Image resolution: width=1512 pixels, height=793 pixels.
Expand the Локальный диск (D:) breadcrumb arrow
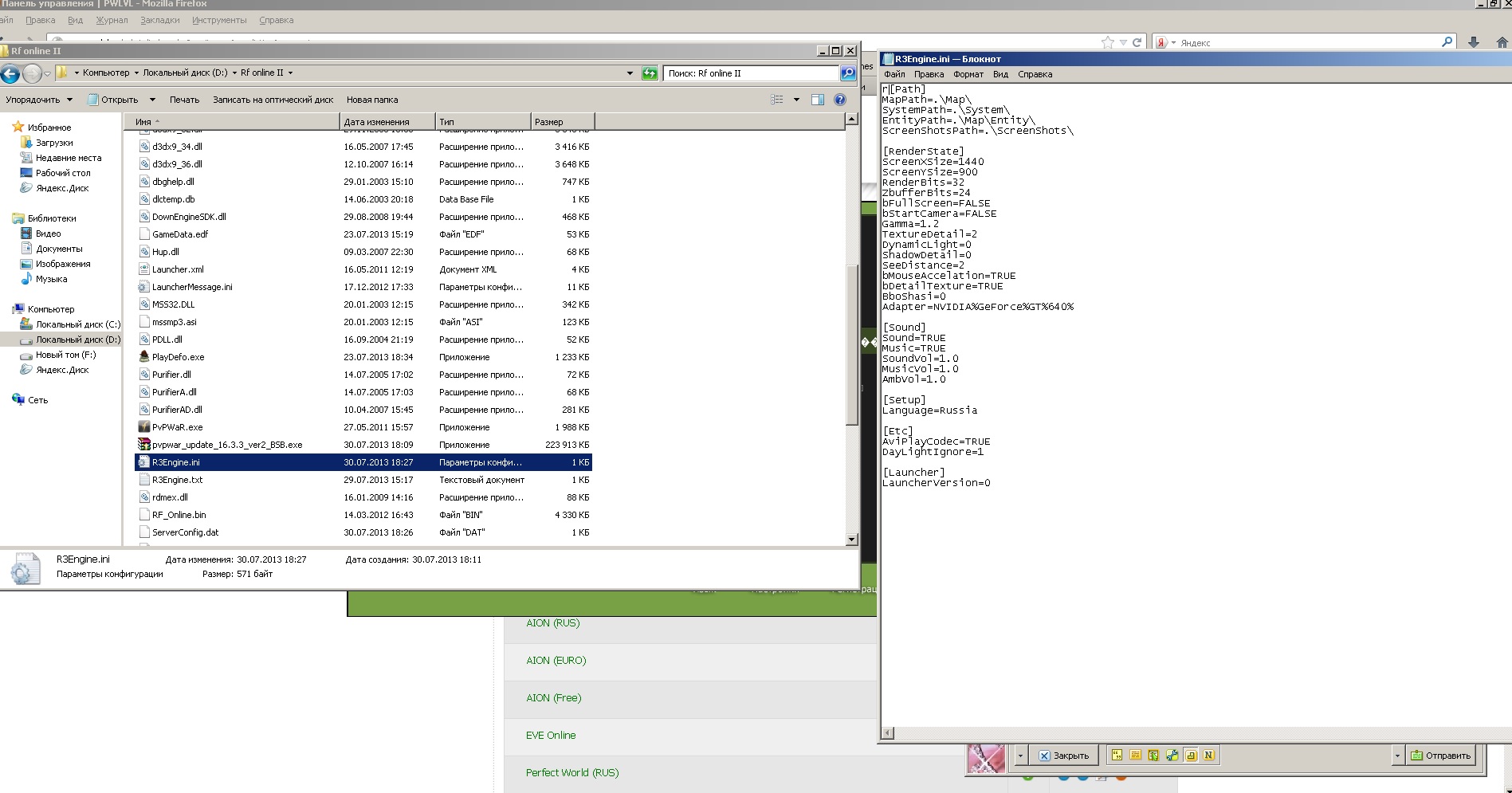(x=234, y=73)
